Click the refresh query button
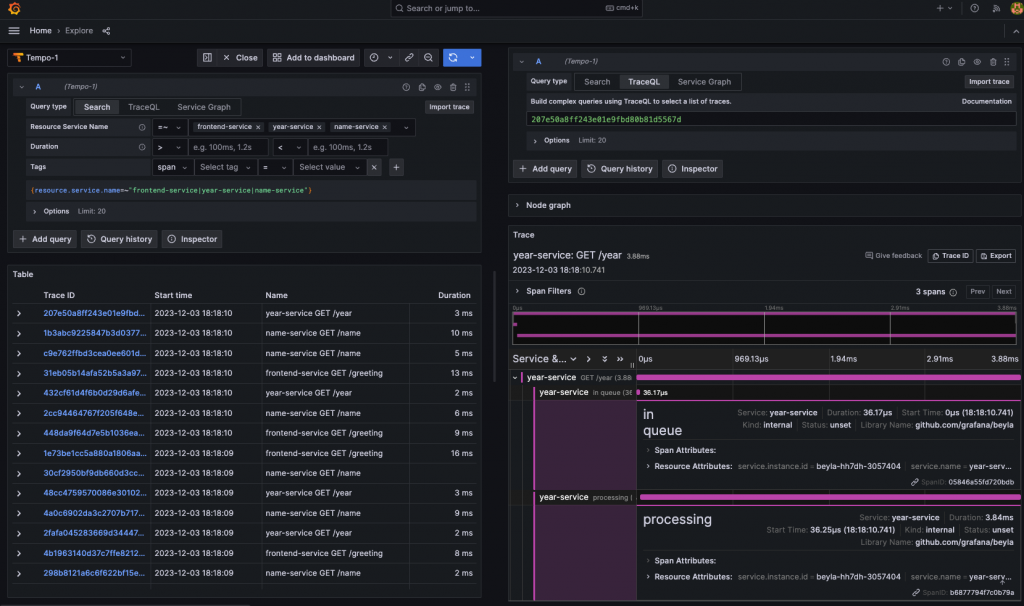Image resolution: width=1024 pixels, height=606 pixels. click(454, 58)
